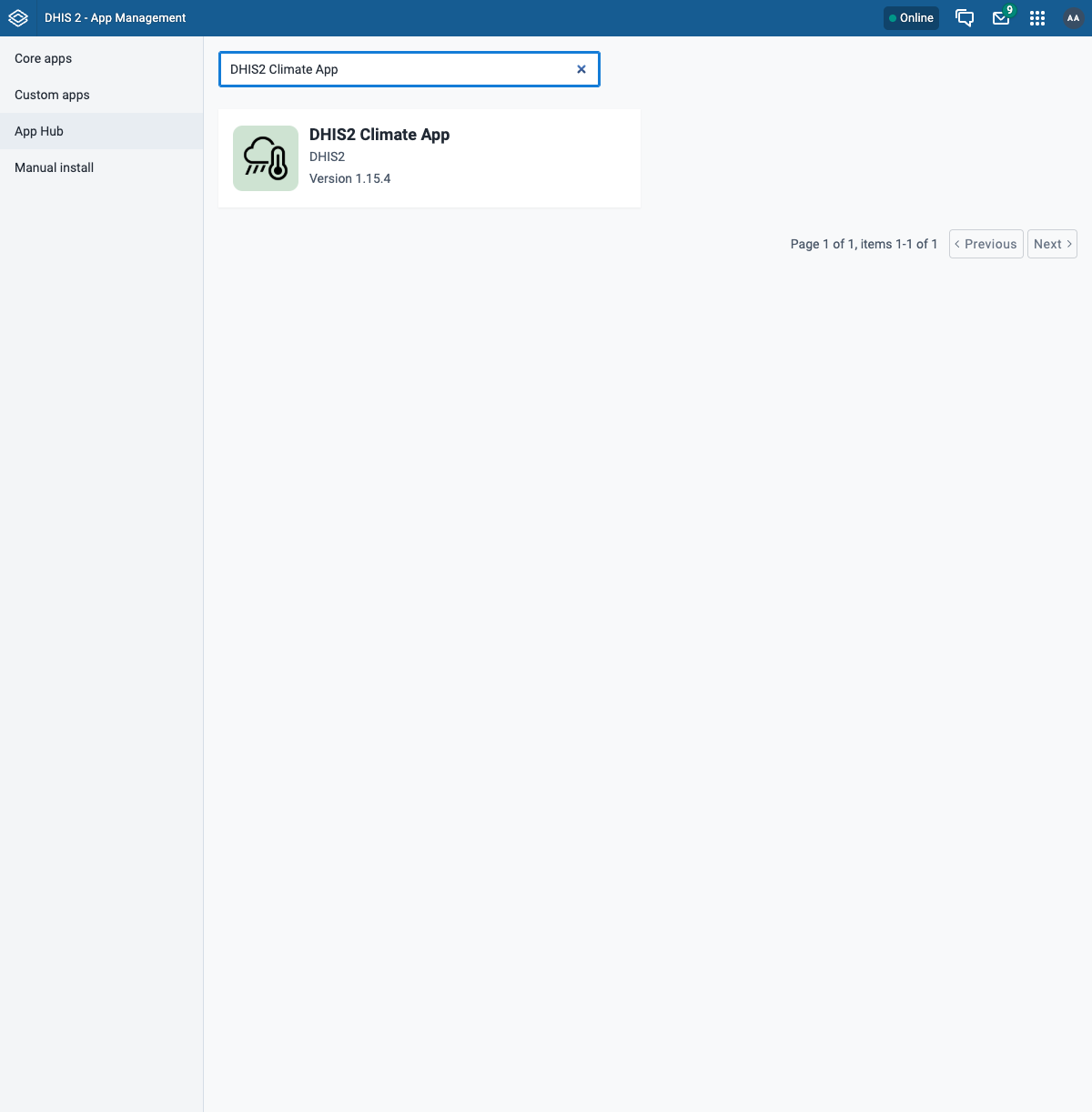Open Core apps section
The width and height of the screenshot is (1092, 1112).
tap(101, 58)
